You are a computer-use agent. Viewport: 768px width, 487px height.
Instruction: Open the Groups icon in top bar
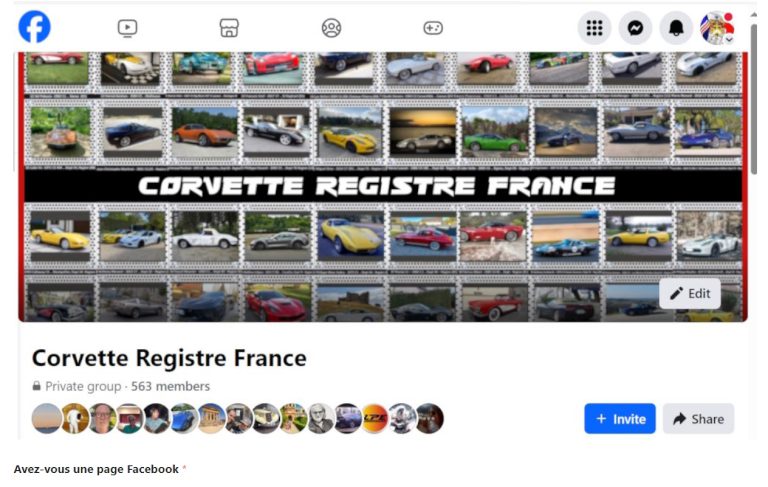pyautogui.click(x=332, y=28)
